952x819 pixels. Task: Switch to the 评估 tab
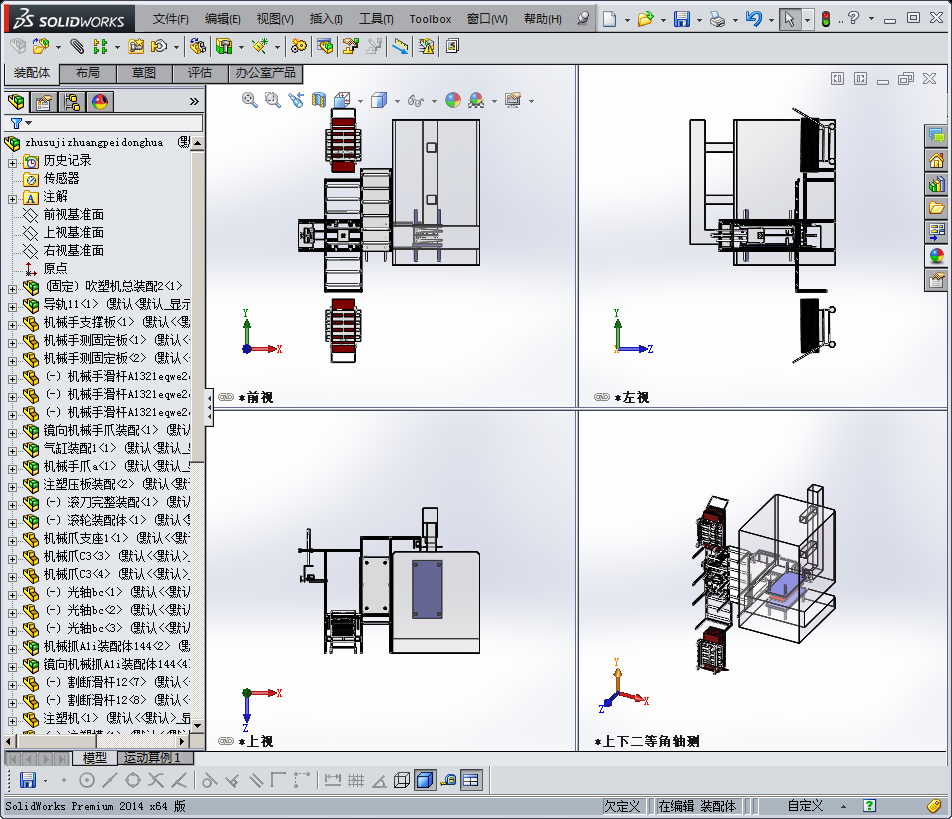(x=200, y=73)
